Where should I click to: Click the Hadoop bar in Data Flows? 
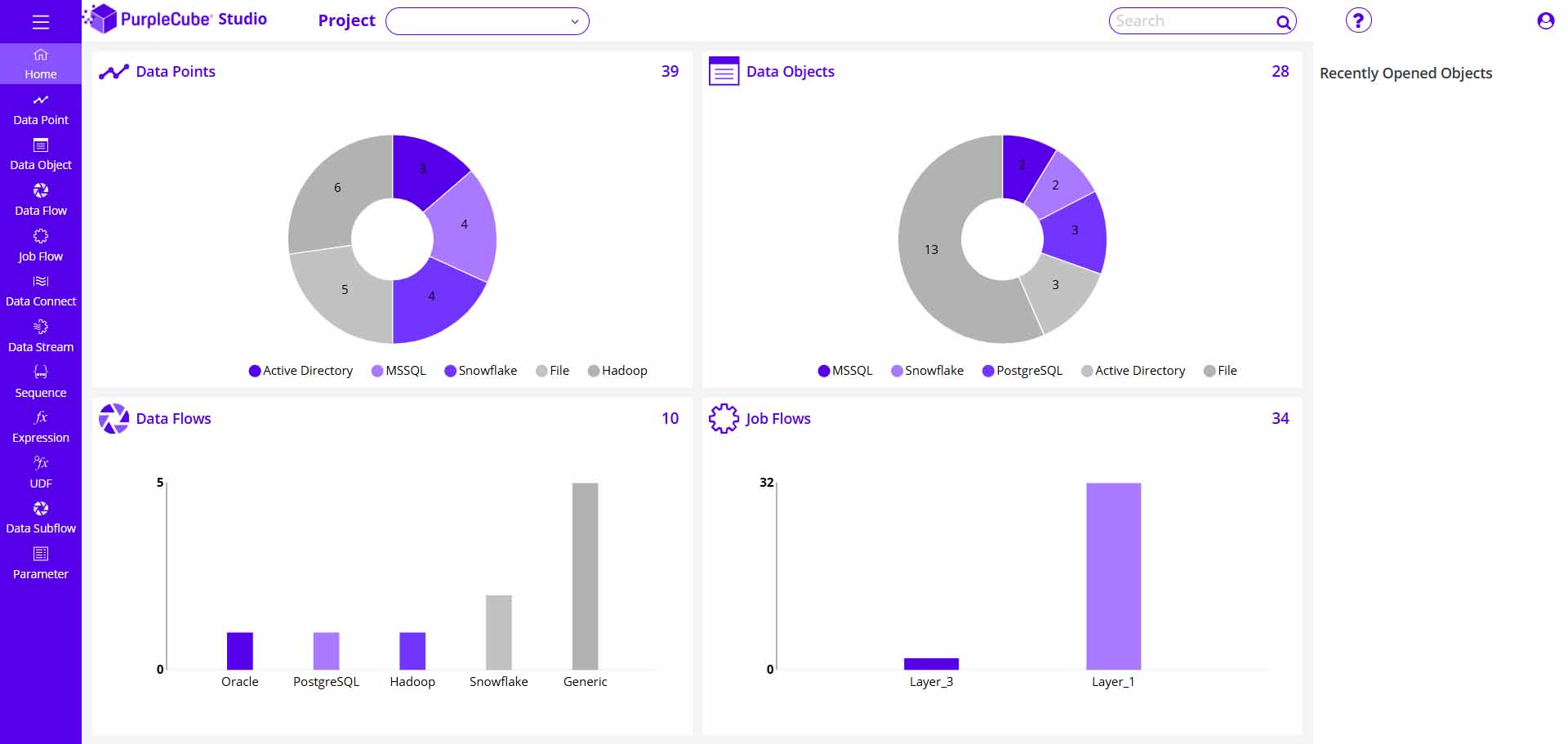pyautogui.click(x=412, y=651)
